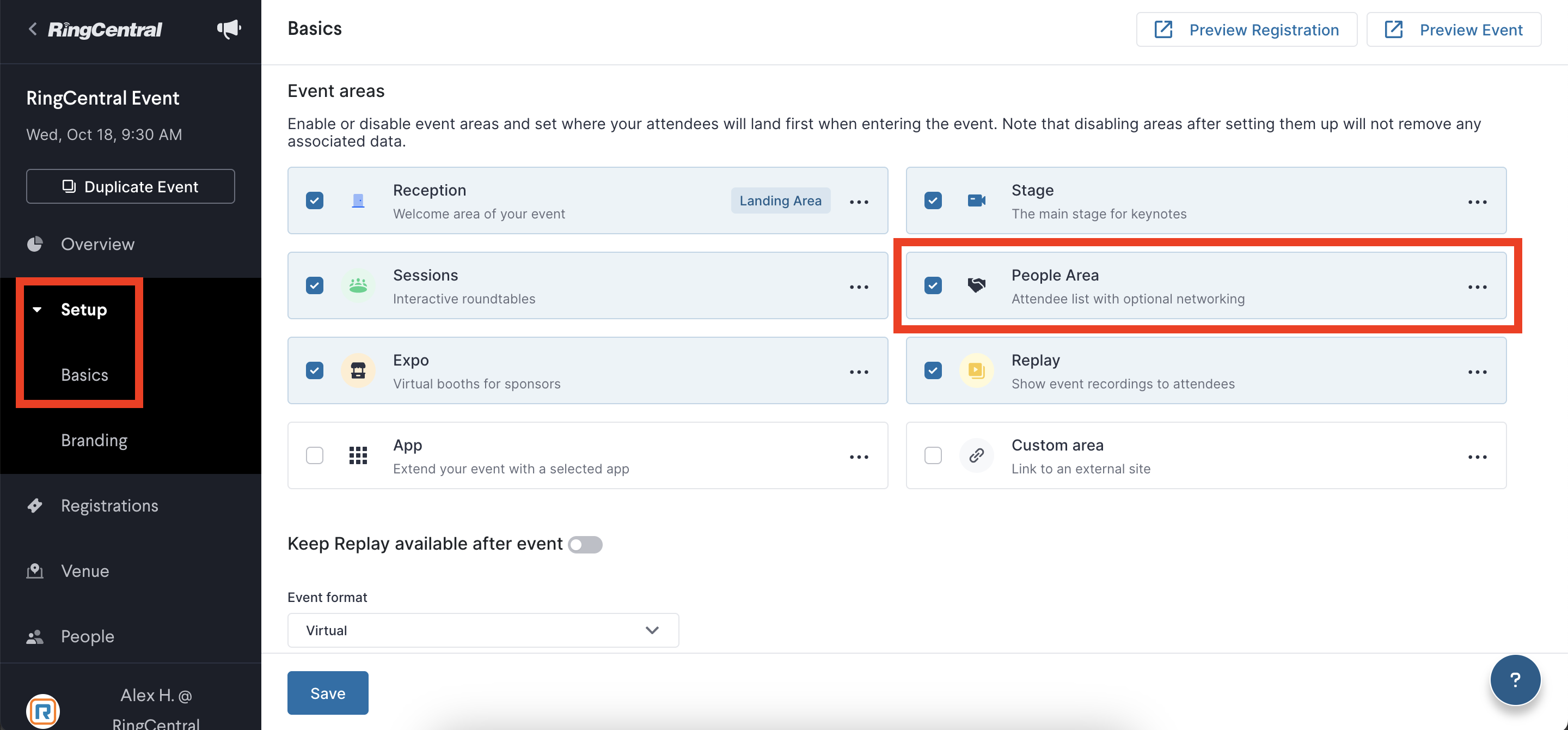Open the Sessions more options menu

coord(859,287)
